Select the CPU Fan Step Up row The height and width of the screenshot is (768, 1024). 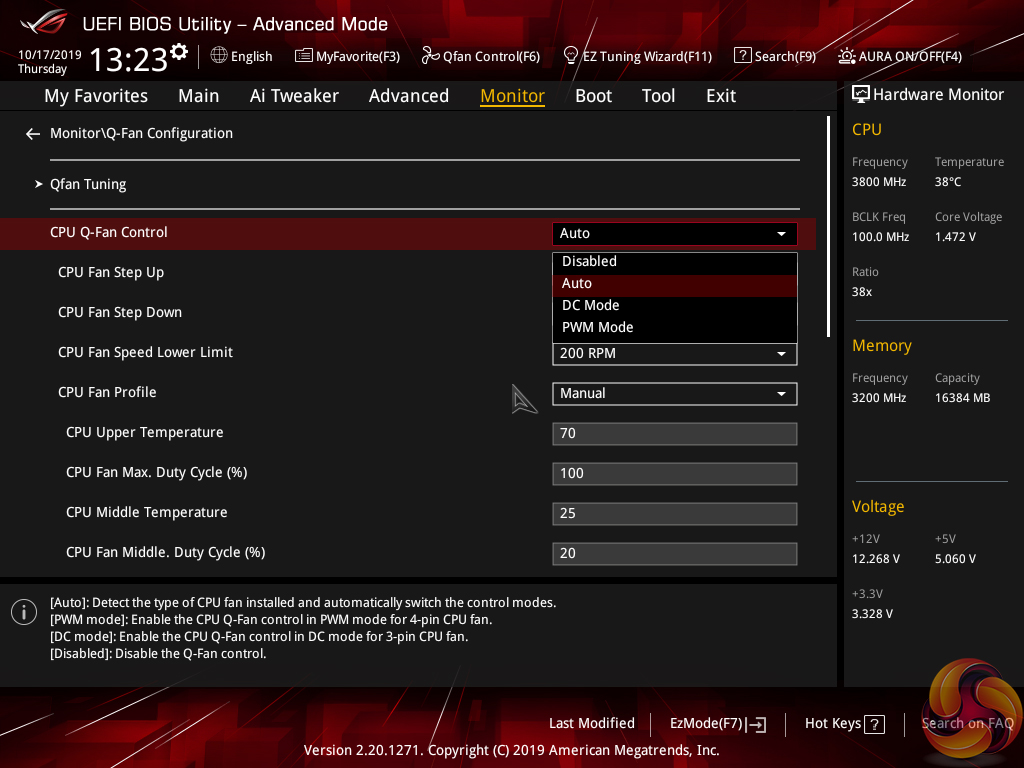[x=111, y=272]
